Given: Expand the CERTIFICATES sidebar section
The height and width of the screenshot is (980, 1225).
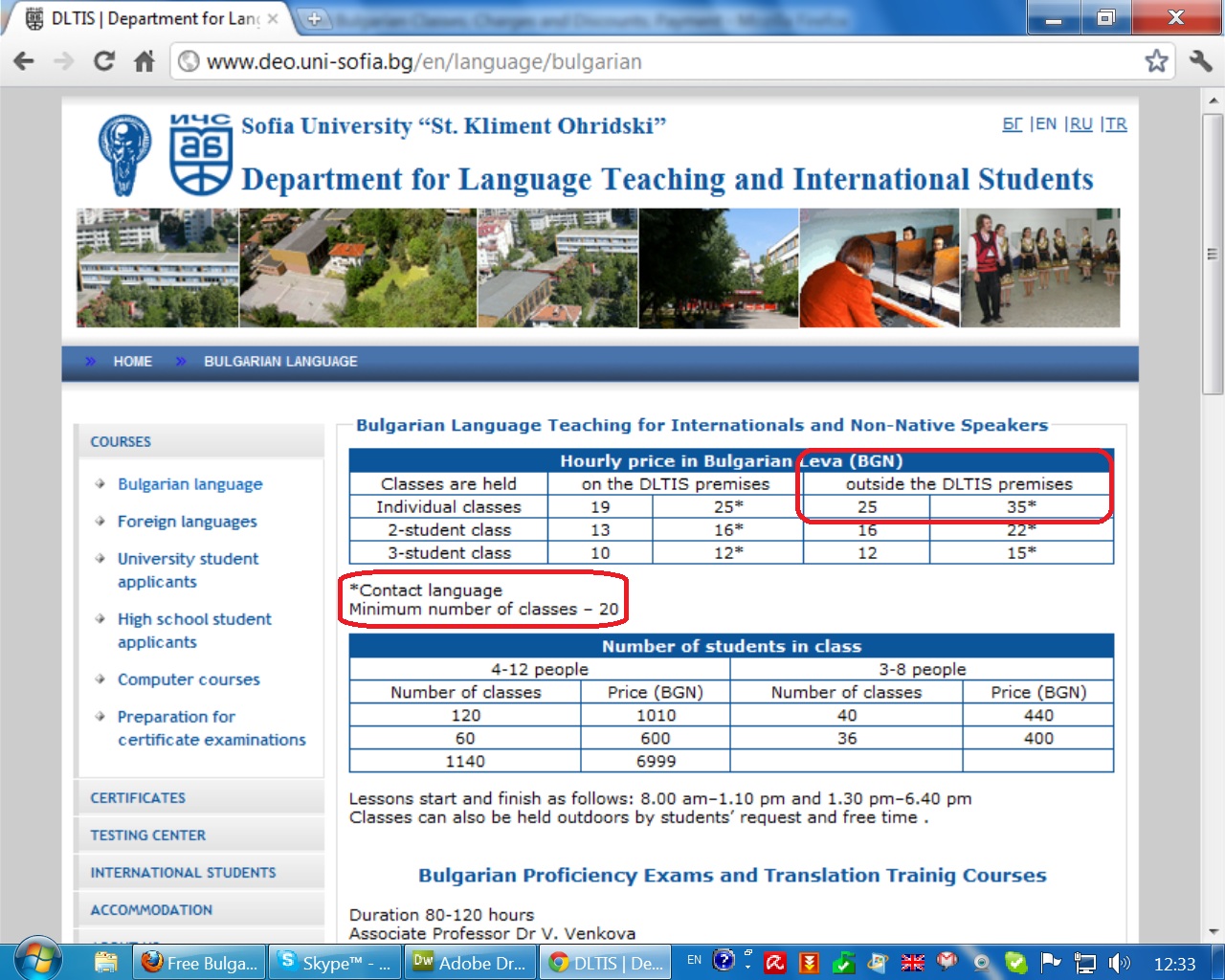Looking at the screenshot, I should coord(138,798).
